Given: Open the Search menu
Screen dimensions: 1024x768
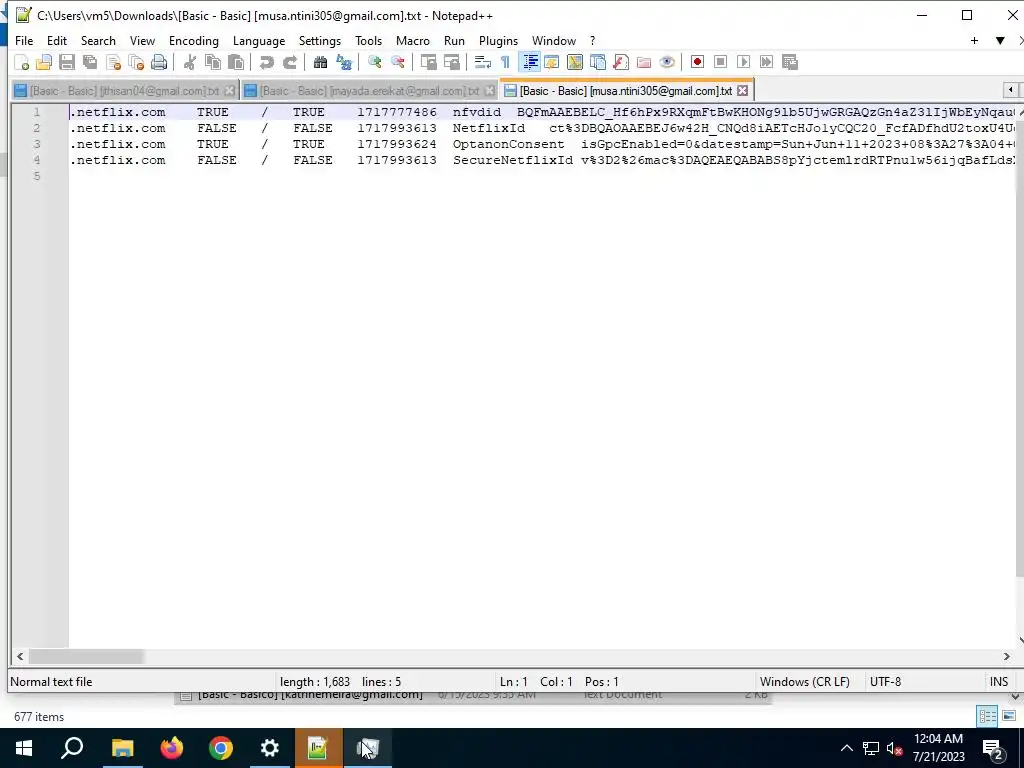Looking at the screenshot, I should [98, 40].
